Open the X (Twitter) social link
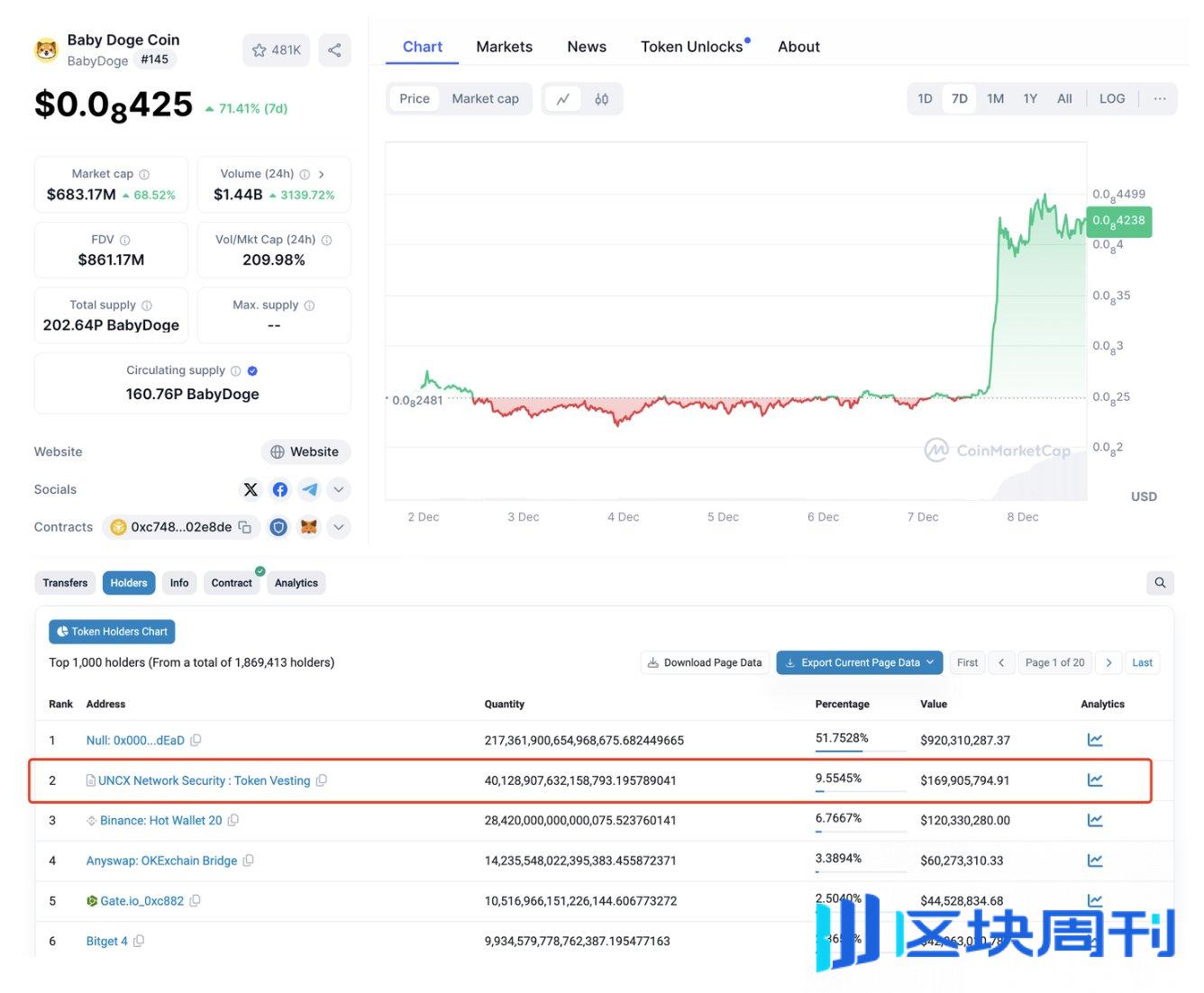Image resolution: width=1204 pixels, height=993 pixels. tap(251, 489)
